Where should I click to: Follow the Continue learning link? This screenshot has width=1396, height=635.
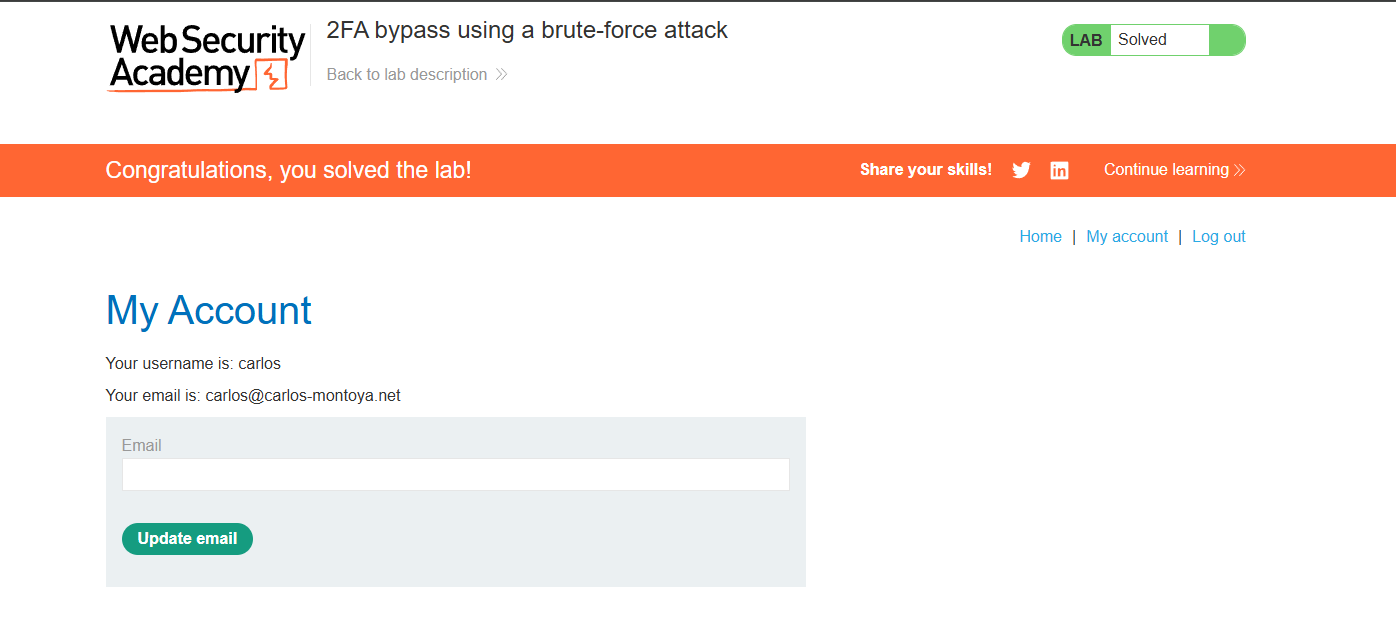click(x=1166, y=170)
